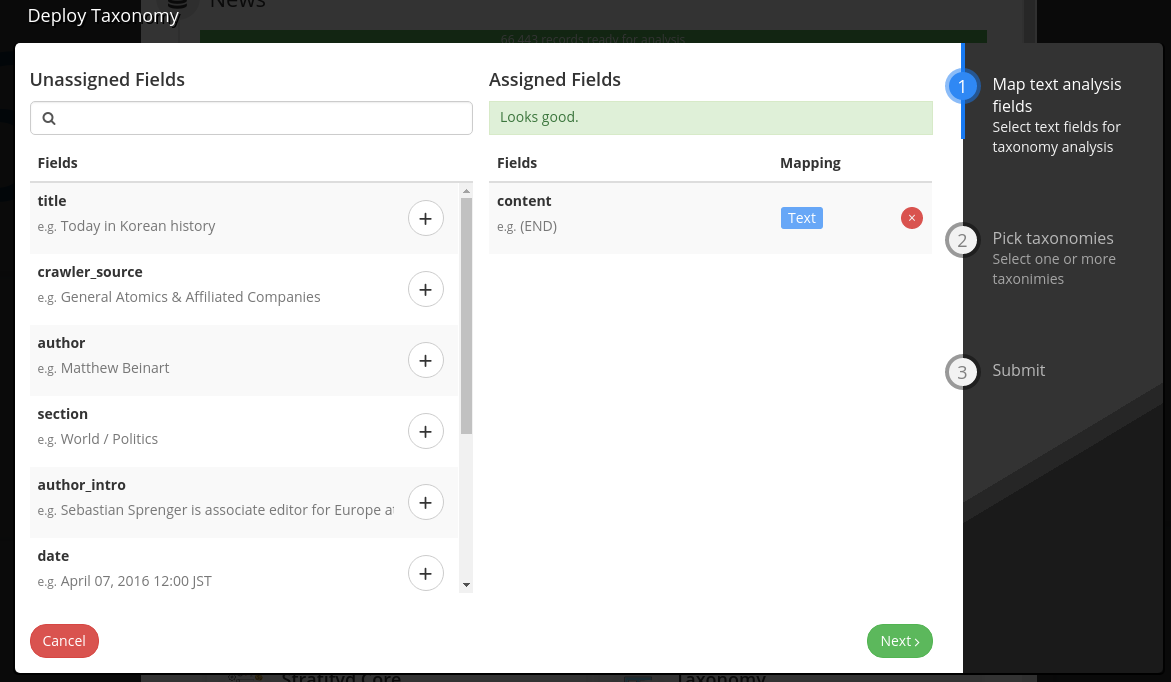This screenshot has width=1171, height=682.
Task: Click the step 3 circle indicator
Action: pyautogui.click(x=962, y=372)
